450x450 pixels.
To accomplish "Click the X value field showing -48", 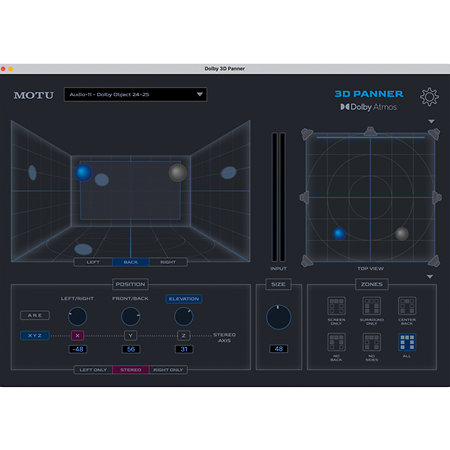I will pos(78,349).
